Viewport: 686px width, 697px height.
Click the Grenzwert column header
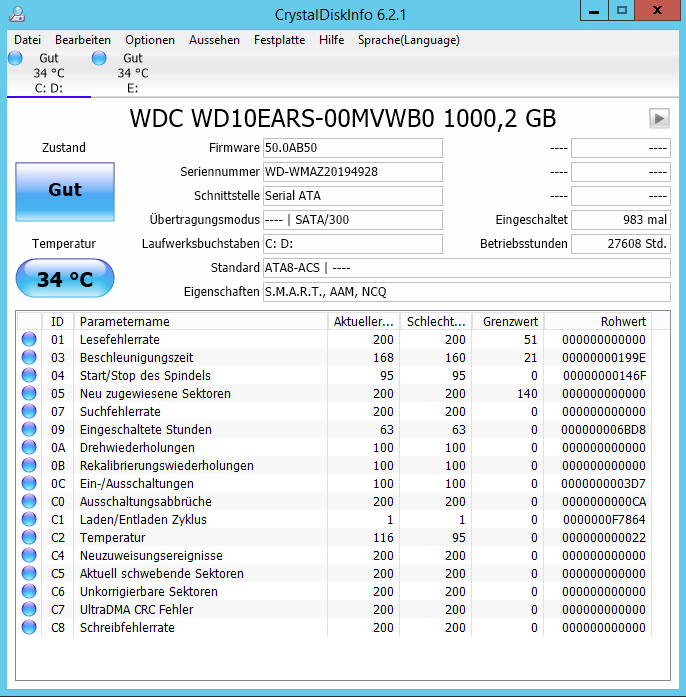[x=508, y=321]
